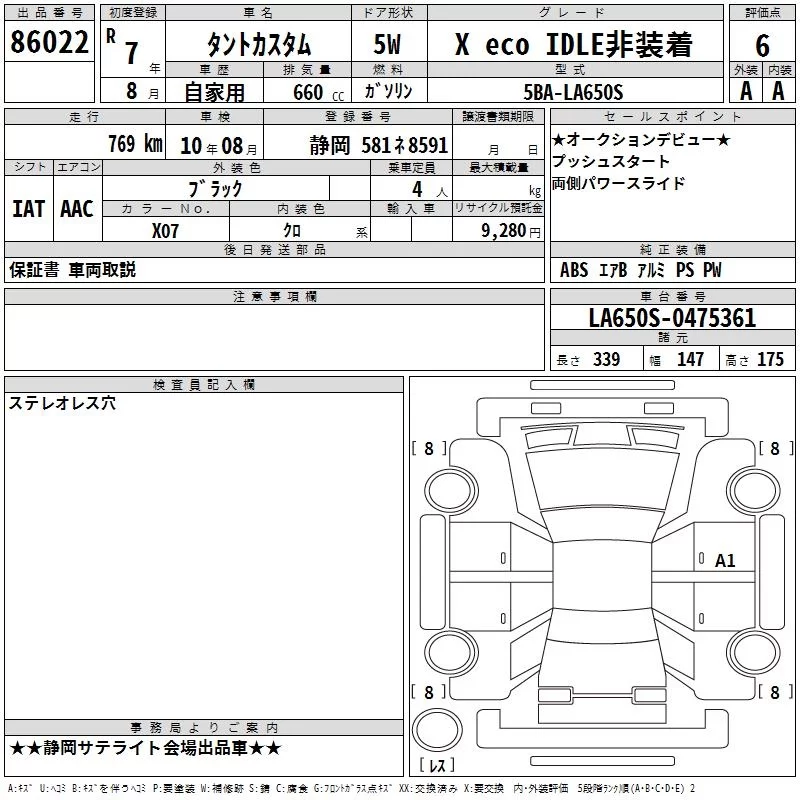The width and height of the screenshot is (800, 800).
Task: Click the lot number 86022
Action: 49,42
